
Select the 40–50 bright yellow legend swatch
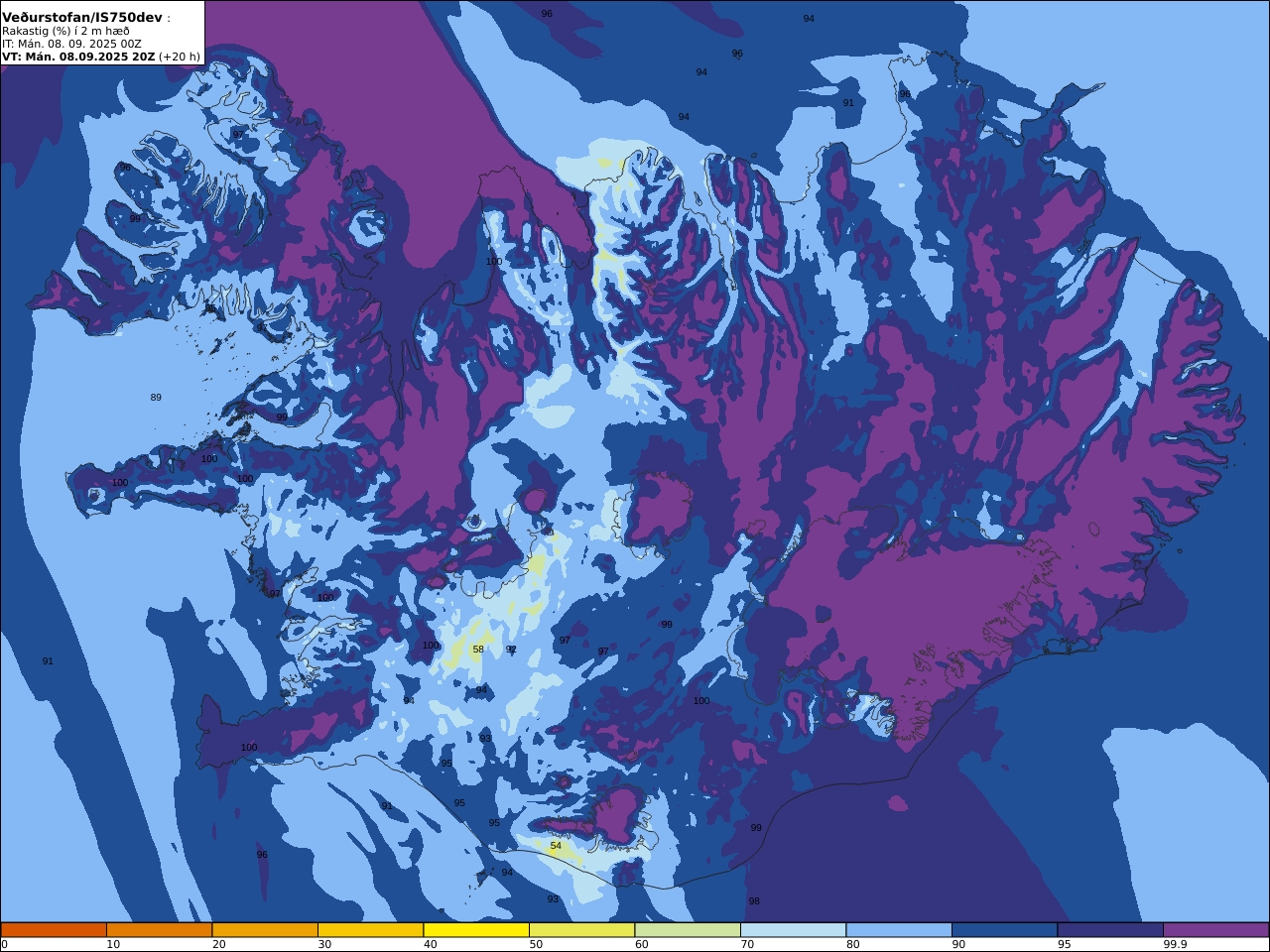476,930
